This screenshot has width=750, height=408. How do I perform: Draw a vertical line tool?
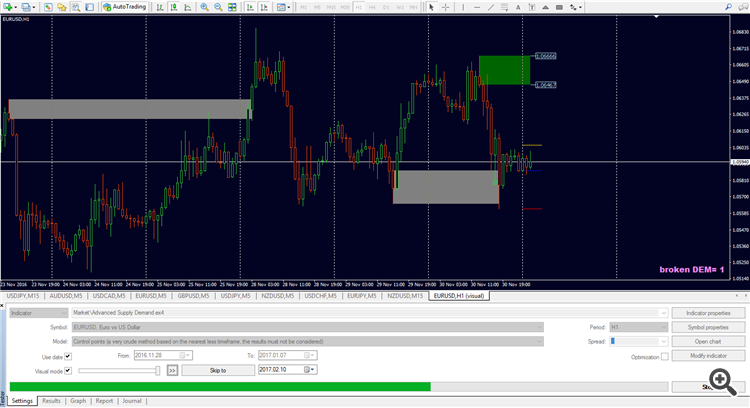click(463, 7)
